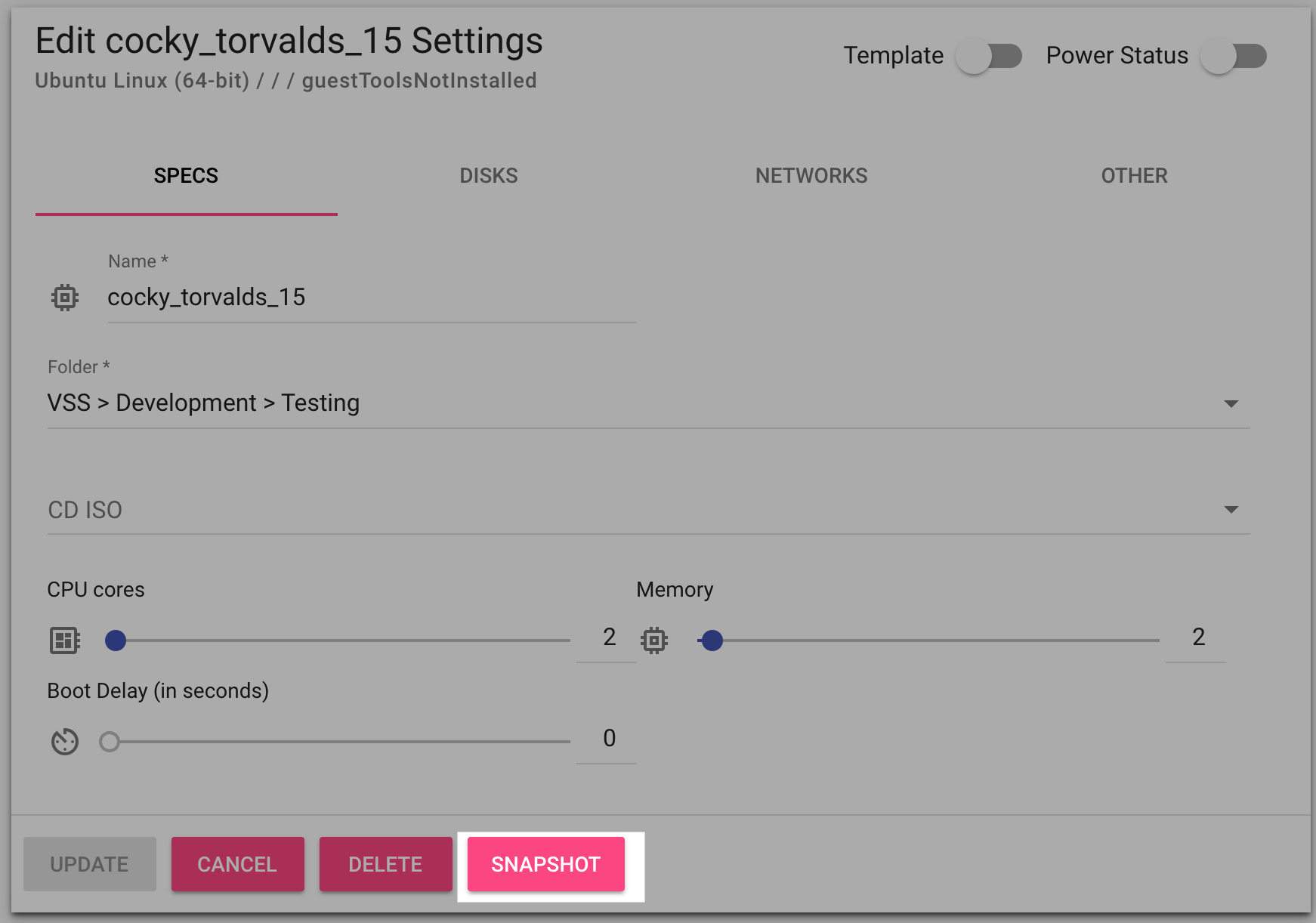Click the DELETE button

pos(385,864)
